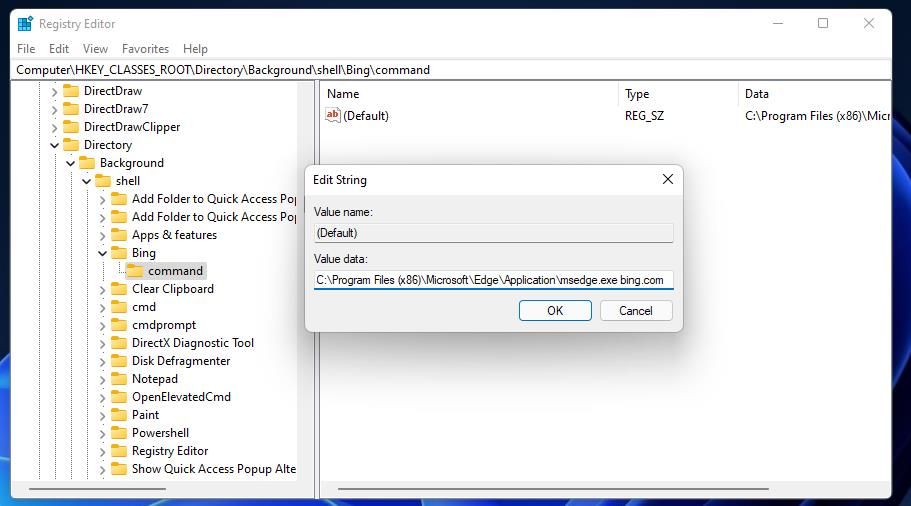Open the Favorites menu
This screenshot has width=911, height=506.
pyautogui.click(x=145, y=49)
